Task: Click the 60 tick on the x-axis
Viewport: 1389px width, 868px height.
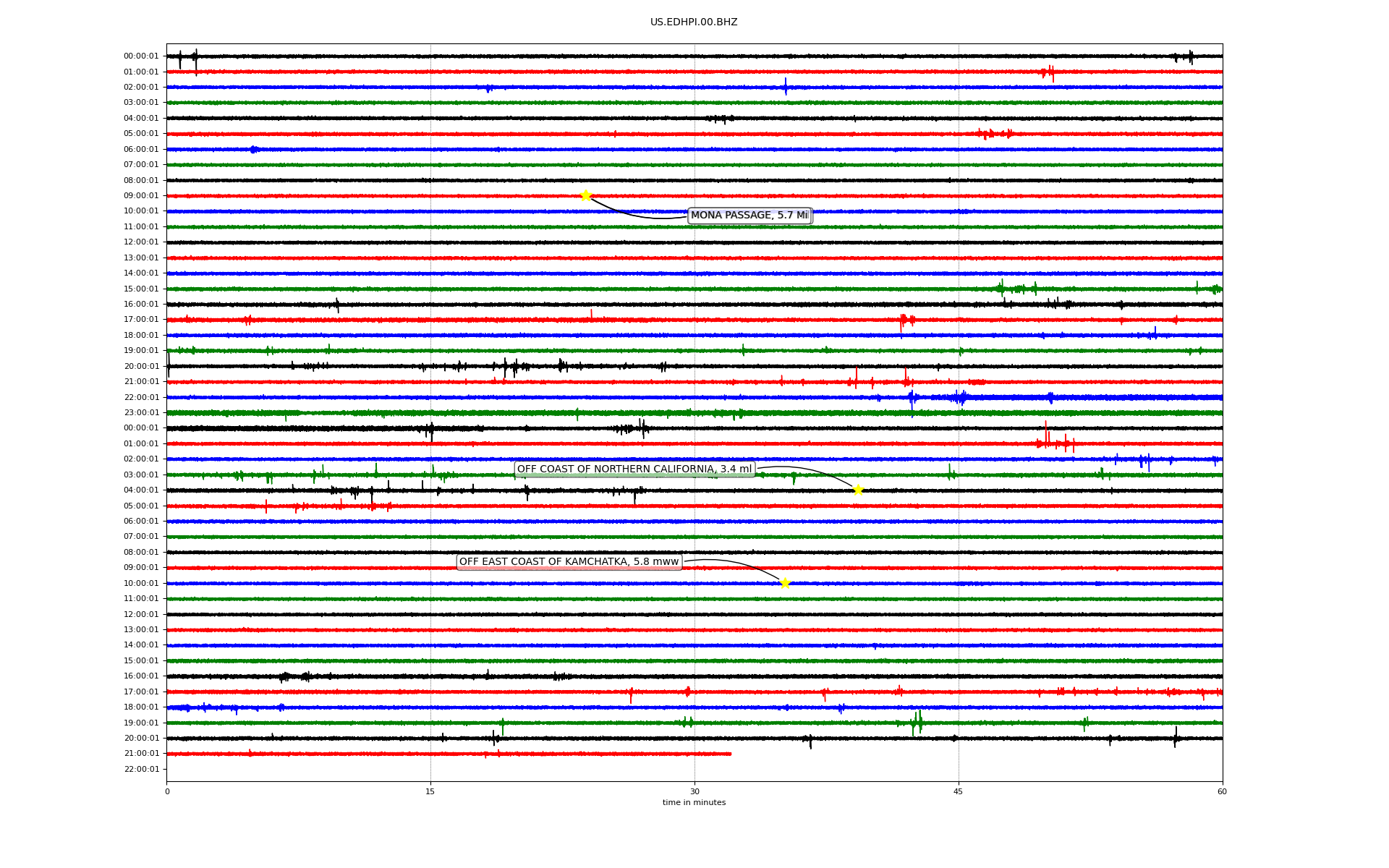Action: [1222, 791]
